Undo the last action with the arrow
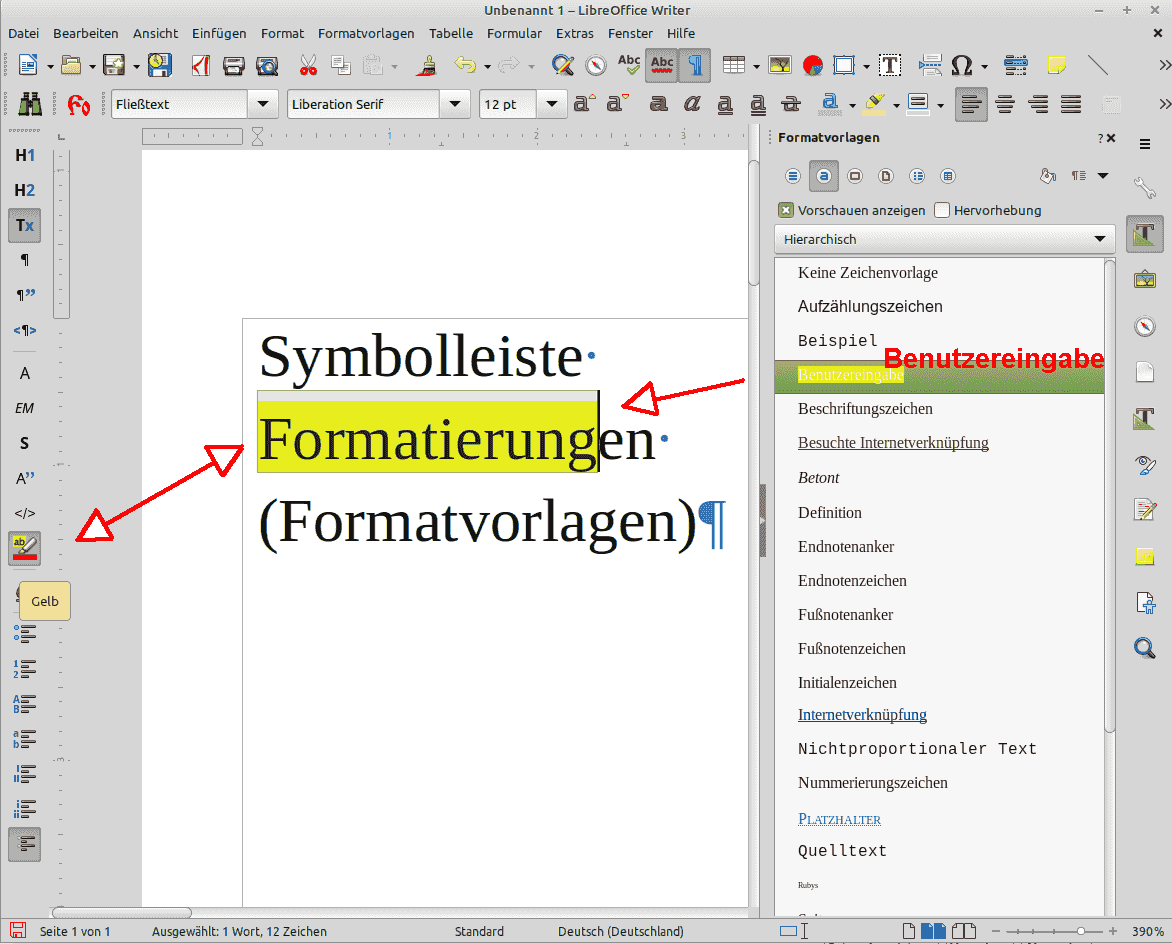This screenshot has width=1172, height=944. 465,66
